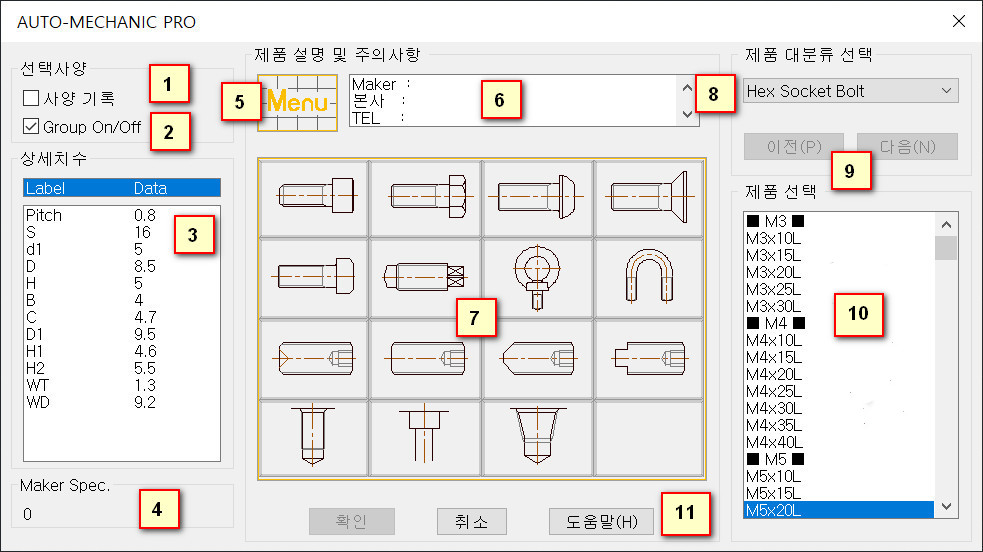Open the Hex Socket Bolt category dropdown

(x=850, y=91)
